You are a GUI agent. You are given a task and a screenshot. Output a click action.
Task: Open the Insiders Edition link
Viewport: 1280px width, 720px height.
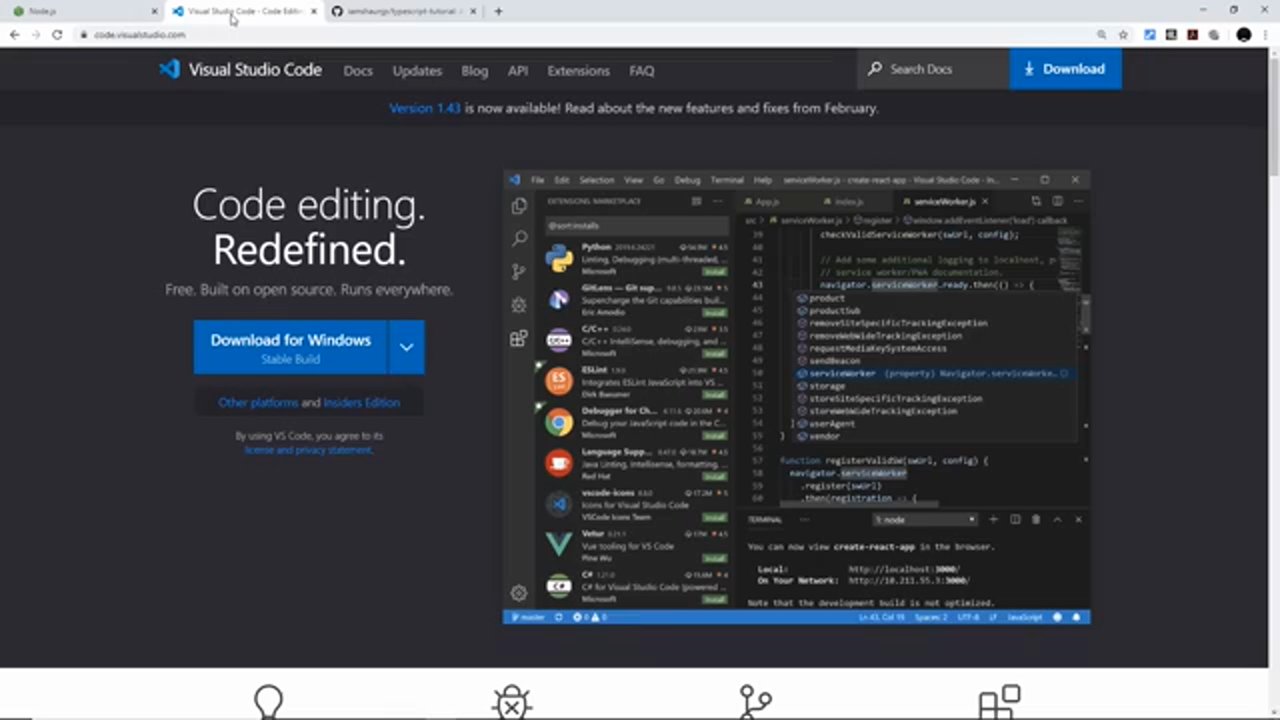click(361, 402)
